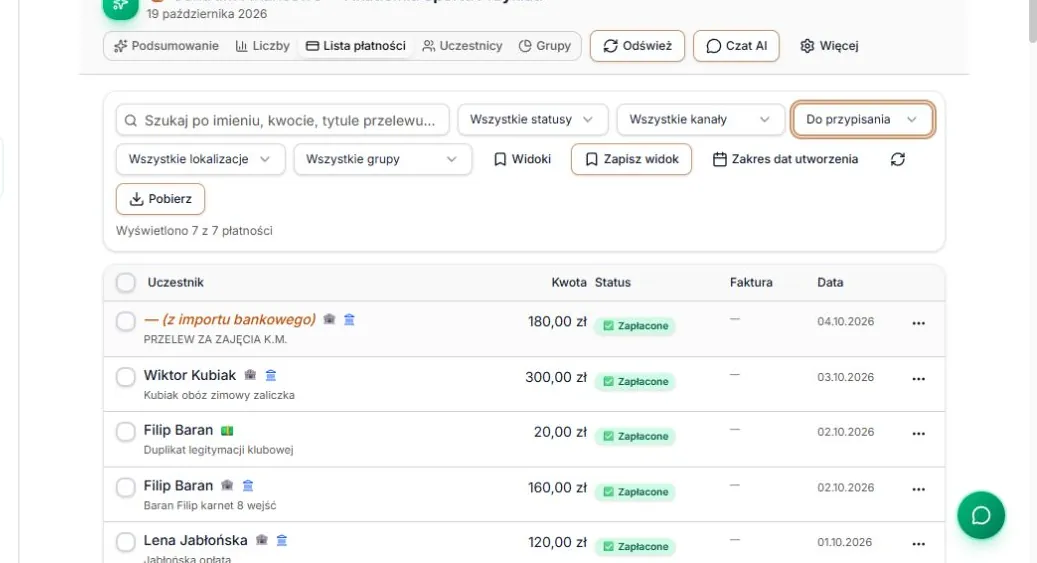This screenshot has width=1037, height=563.
Task: Open row menu for 160,00 zł payment
Action: tap(919, 489)
